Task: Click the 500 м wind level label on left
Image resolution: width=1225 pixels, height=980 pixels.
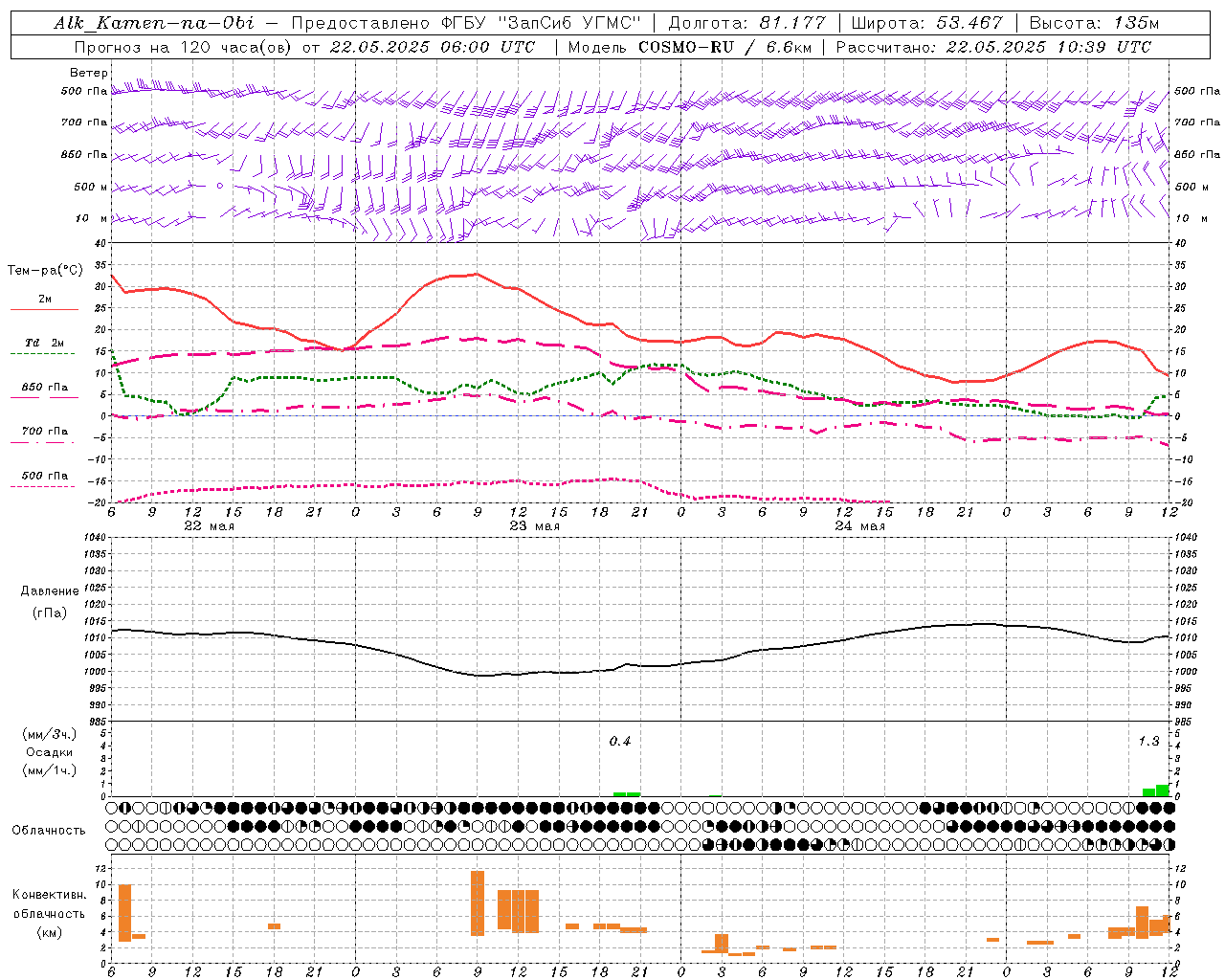Action: click(x=91, y=187)
